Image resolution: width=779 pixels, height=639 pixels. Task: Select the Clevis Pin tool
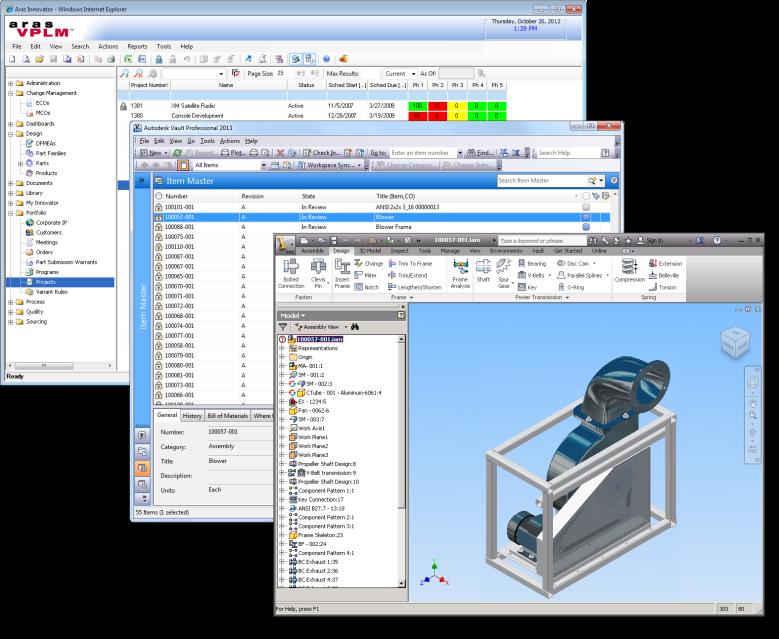(318, 273)
